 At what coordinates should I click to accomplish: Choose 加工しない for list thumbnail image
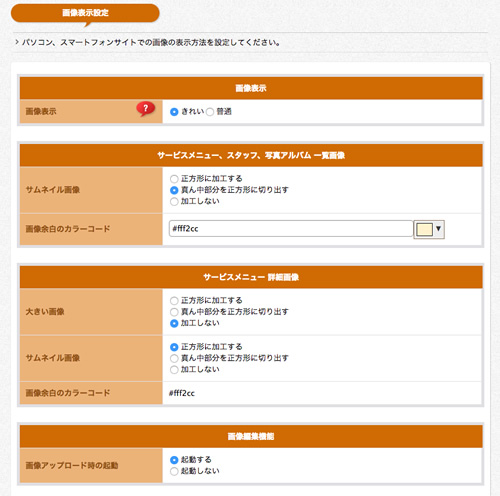tap(174, 202)
